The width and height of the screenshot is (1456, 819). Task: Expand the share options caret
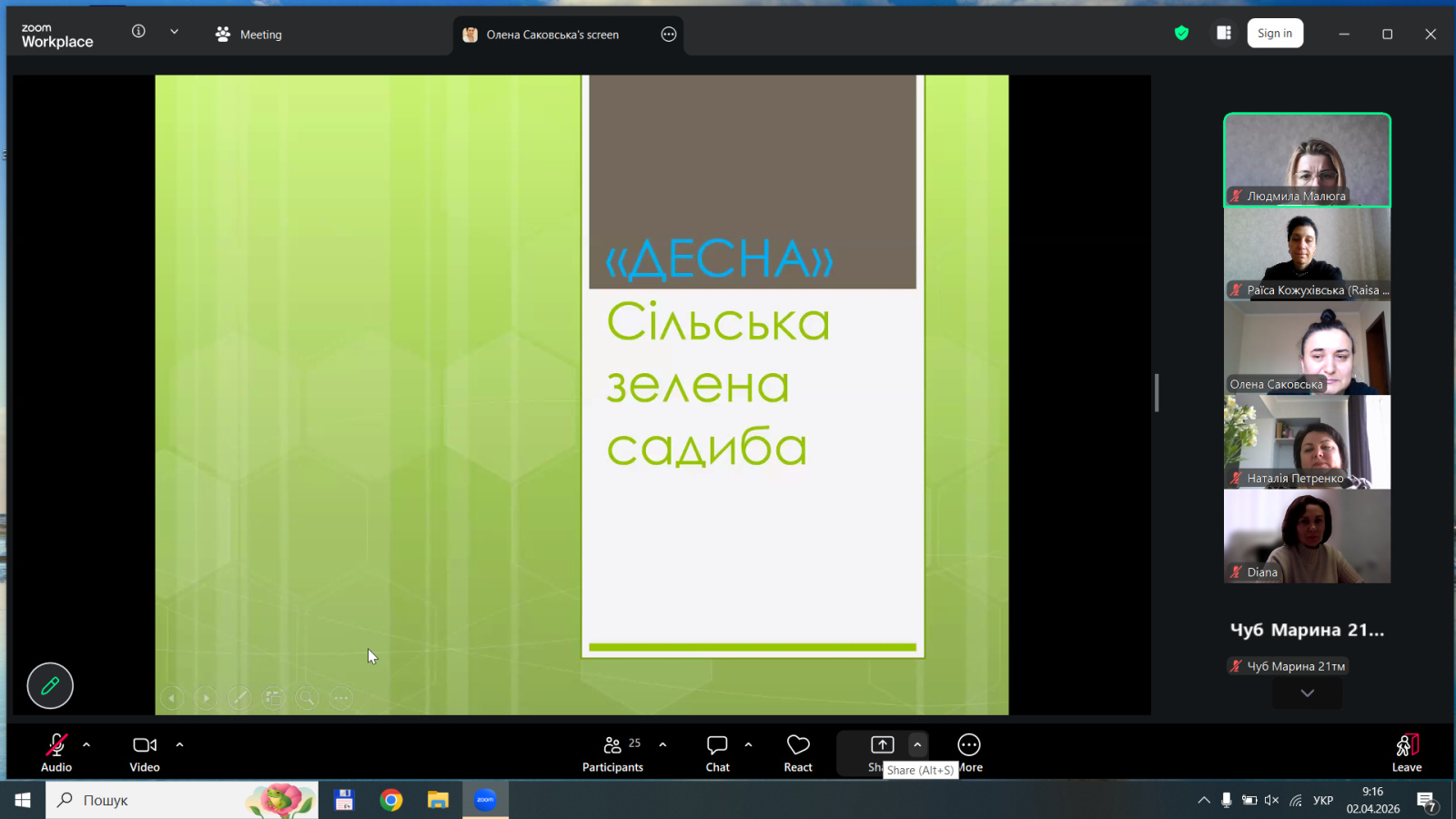(x=917, y=744)
